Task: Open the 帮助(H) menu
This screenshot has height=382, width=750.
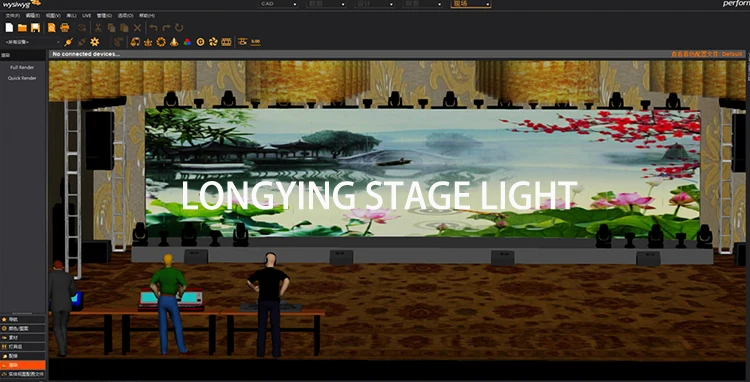Action: [x=146, y=16]
